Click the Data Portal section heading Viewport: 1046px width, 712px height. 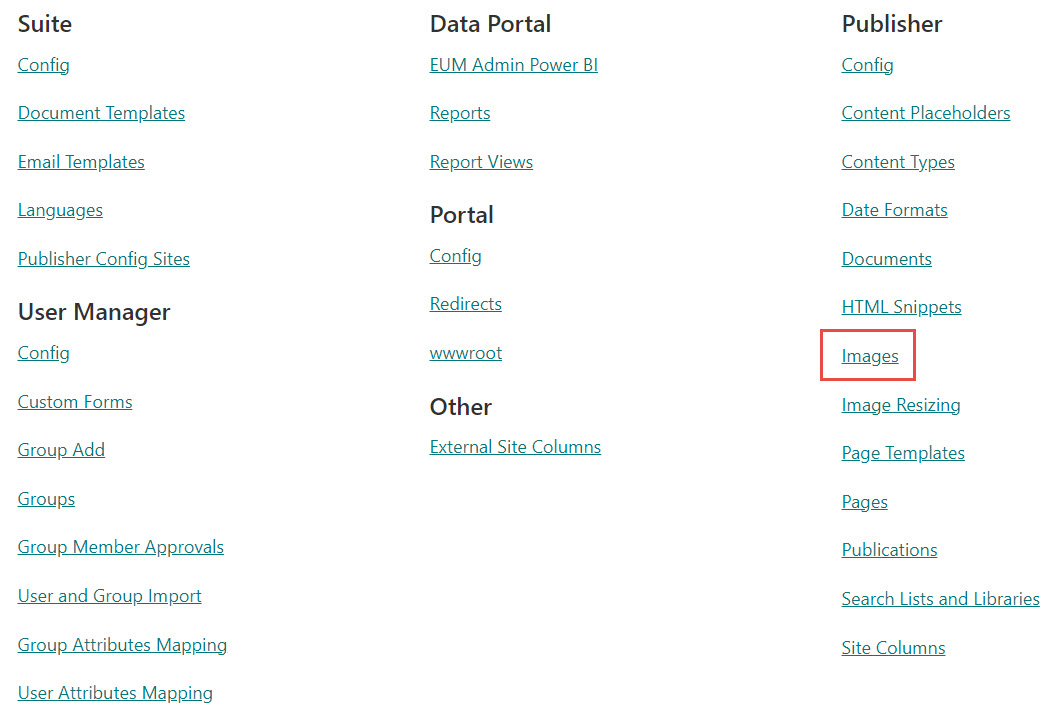coord(490,24)
